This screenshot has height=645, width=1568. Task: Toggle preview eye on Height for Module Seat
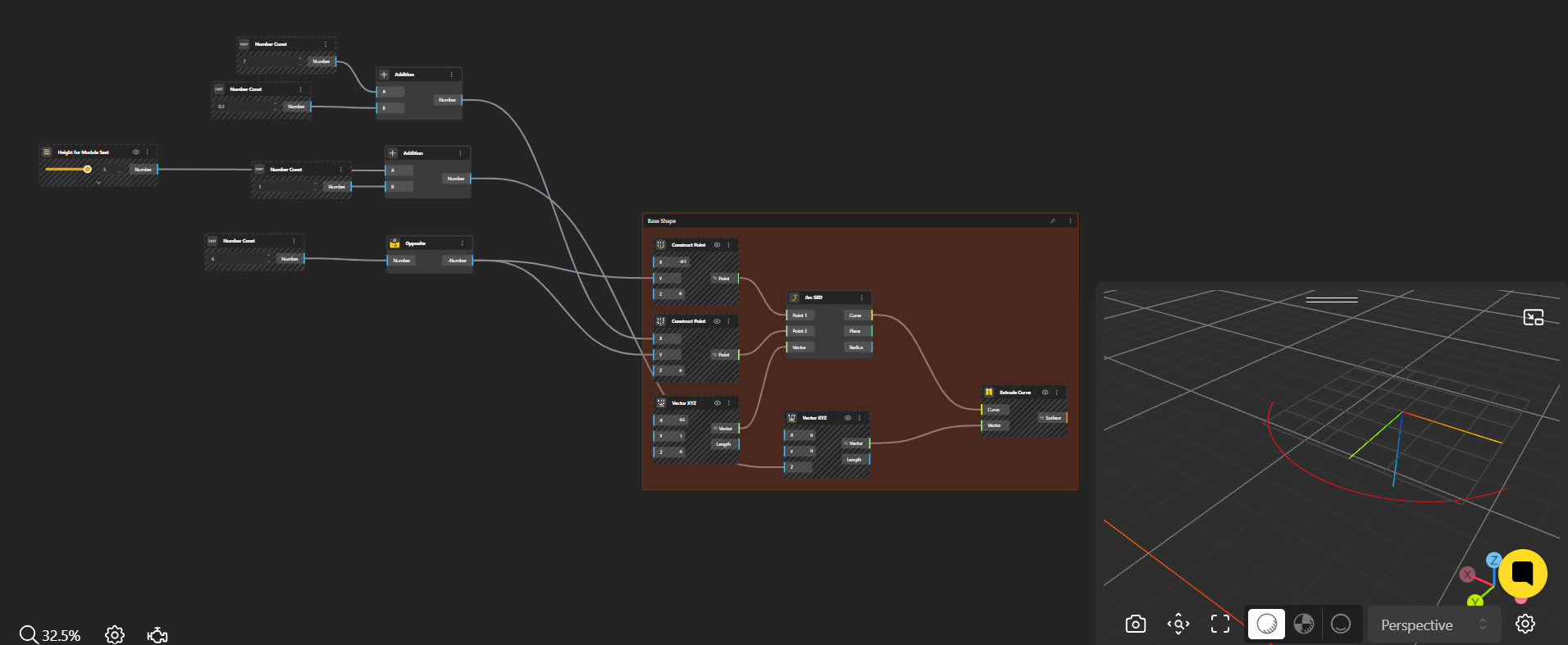click(x=136, y=152)
